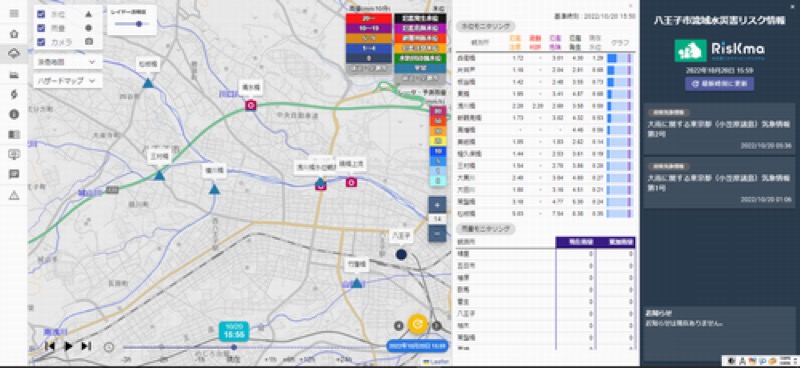Open the hamburger menu in the sidebar
The image size is (800, 368).
(14, 14)
